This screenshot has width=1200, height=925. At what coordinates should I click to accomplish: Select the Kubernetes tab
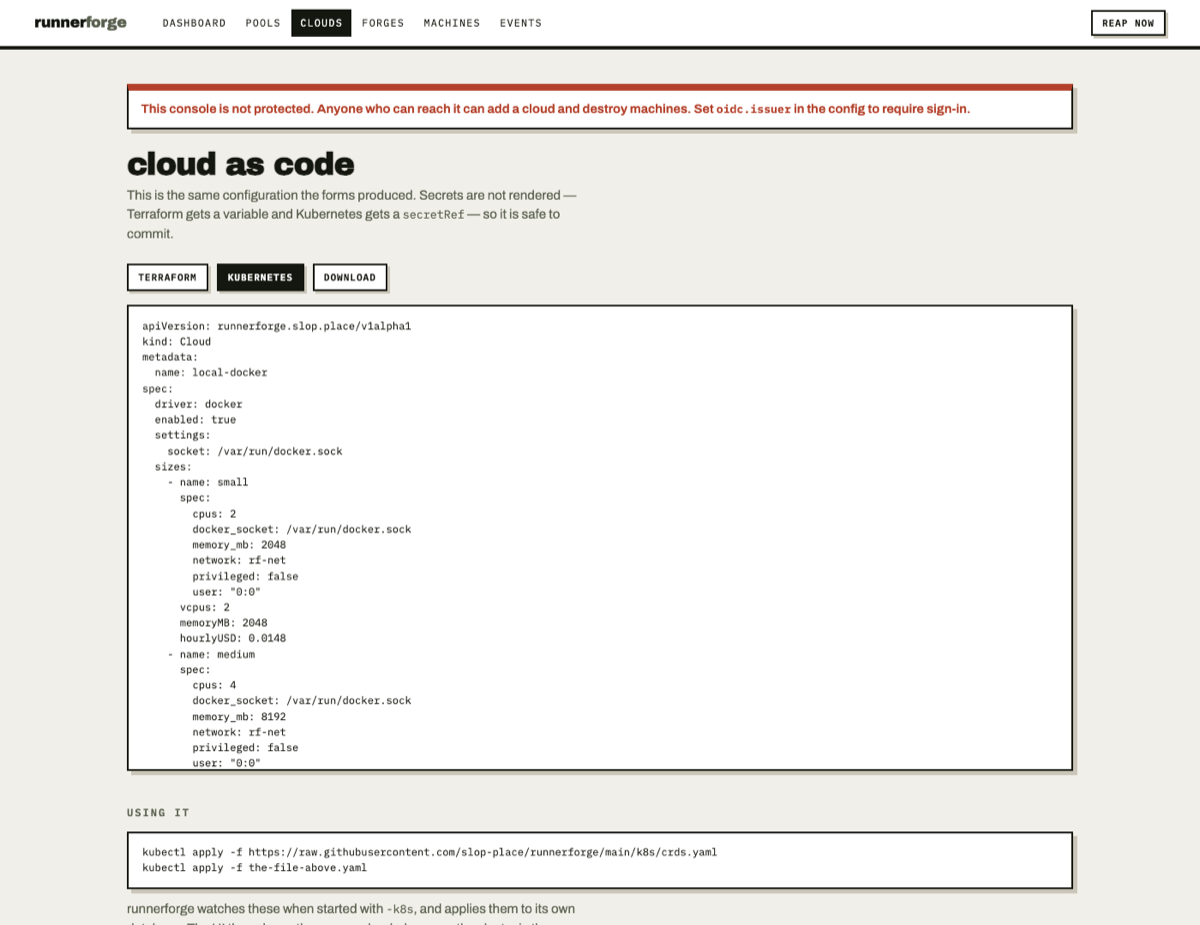[260, 277]
